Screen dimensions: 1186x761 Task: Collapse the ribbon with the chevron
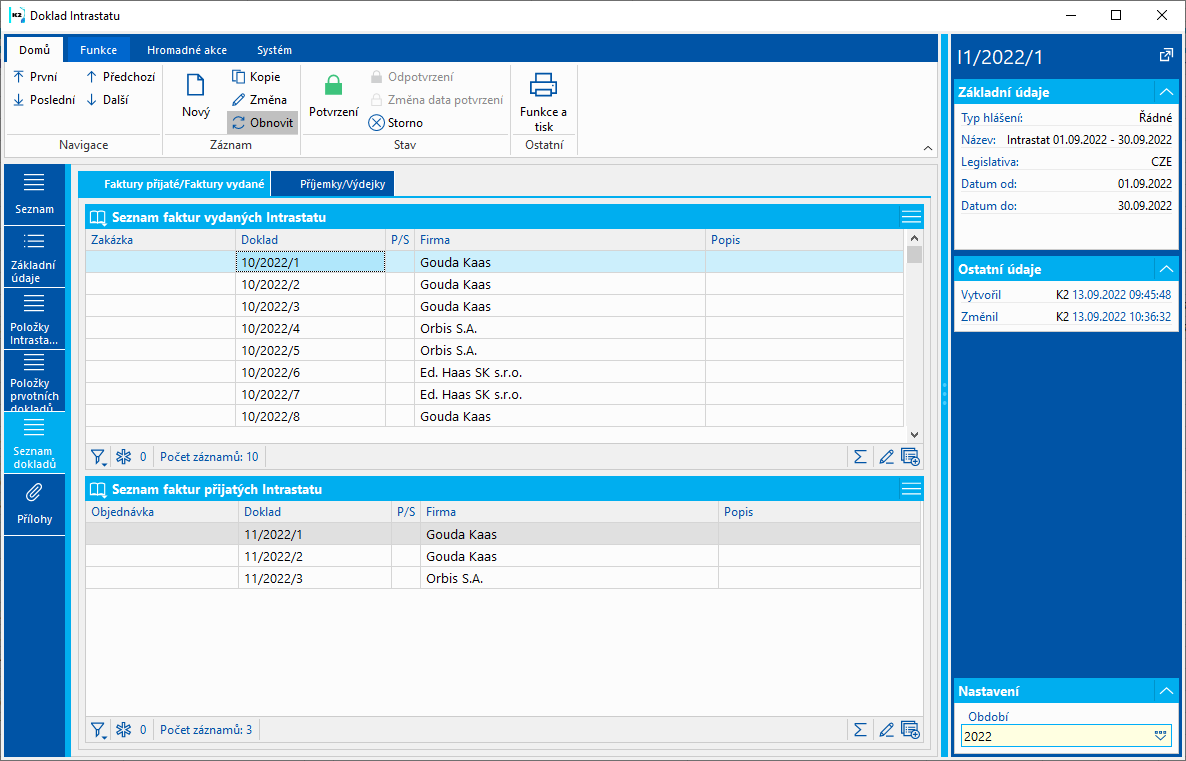(x=927, y=147)
